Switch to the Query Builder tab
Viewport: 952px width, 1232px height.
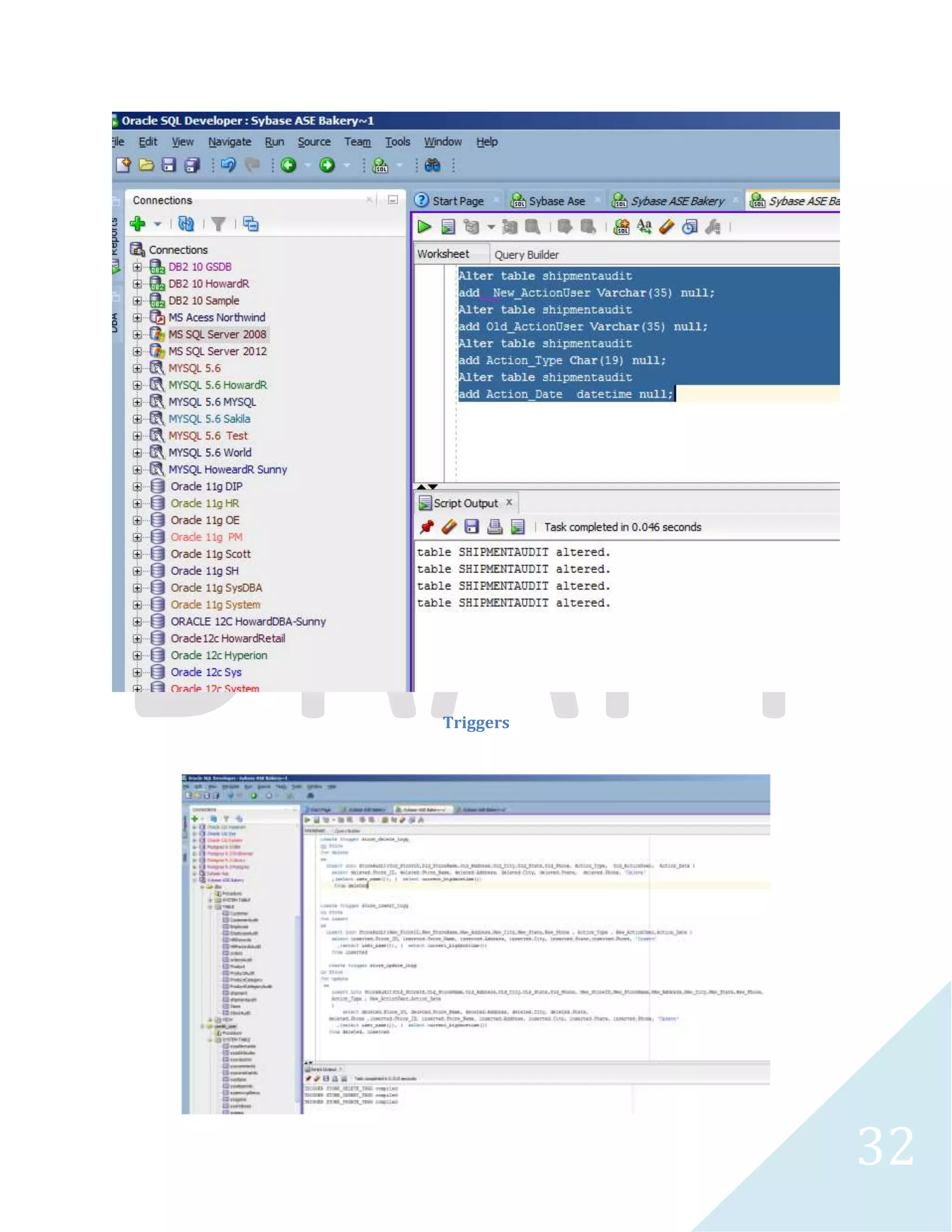click(x=526, y=255)
